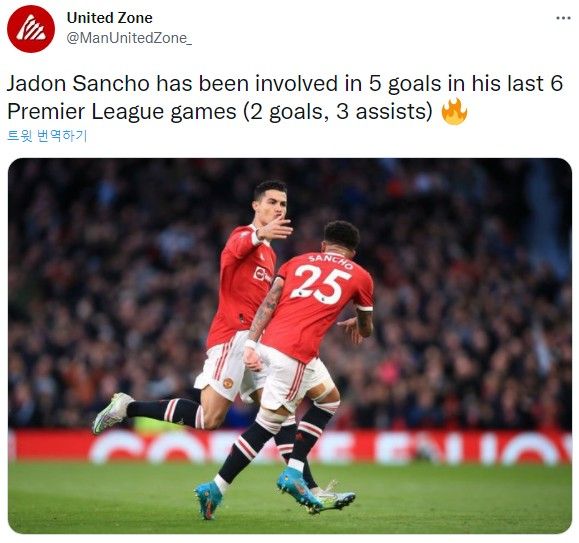Click the outstretched hand blowing a kiss
The height and width of the screenshot is (543, 579).
tap(275, 228)
